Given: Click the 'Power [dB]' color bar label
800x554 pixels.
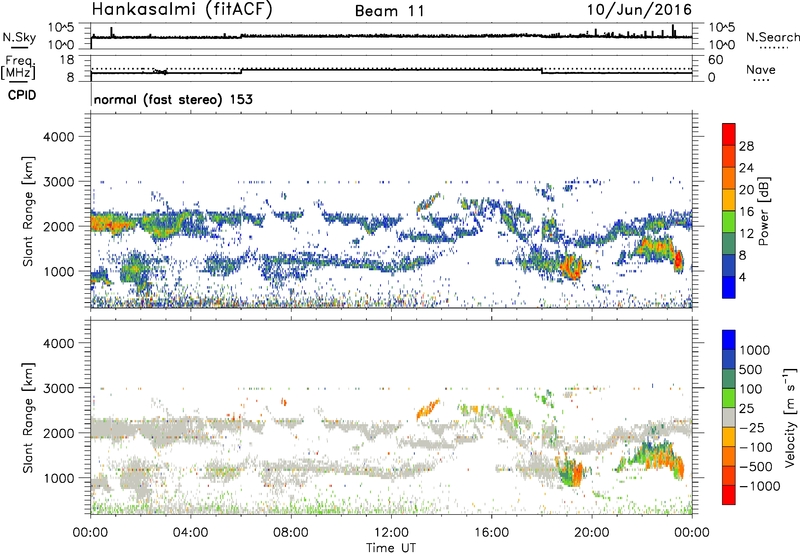Looking at the screenshot, I should point(763,211).
